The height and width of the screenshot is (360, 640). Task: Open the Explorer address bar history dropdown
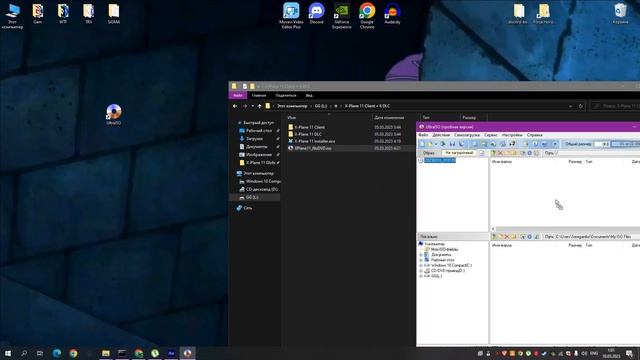[571, 106]
